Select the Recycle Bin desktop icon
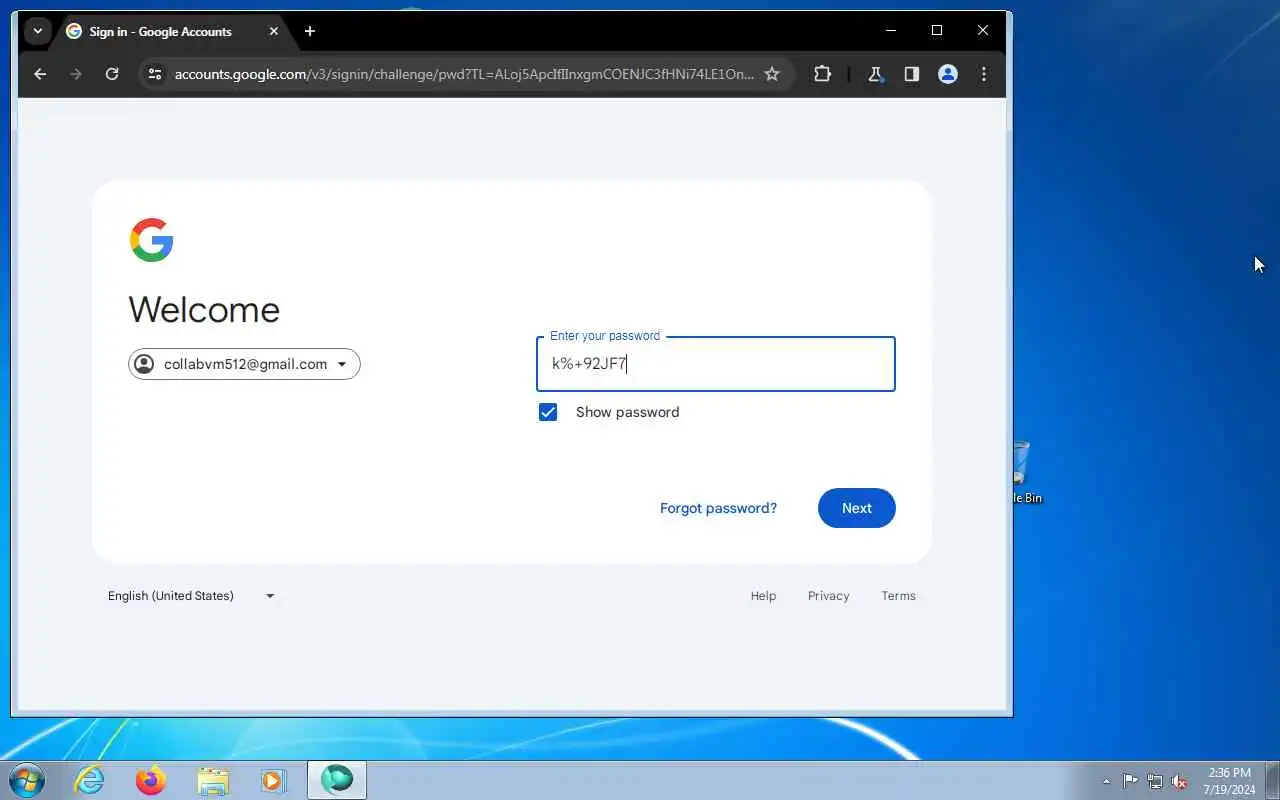The width and height of the screenshot is (1280, 800). pyautogui.click(x=1025, y=472)
